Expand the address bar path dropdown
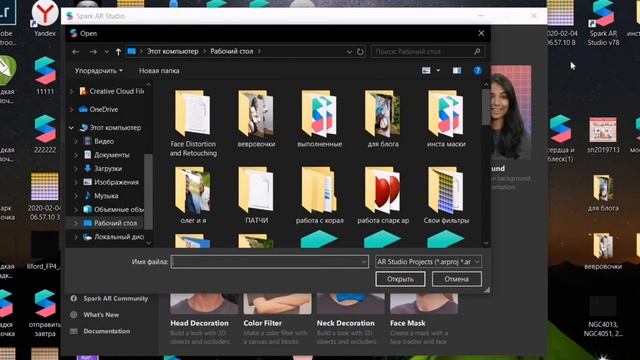Image resolution: width=640 pixels, height=360 pixels. 349,52
